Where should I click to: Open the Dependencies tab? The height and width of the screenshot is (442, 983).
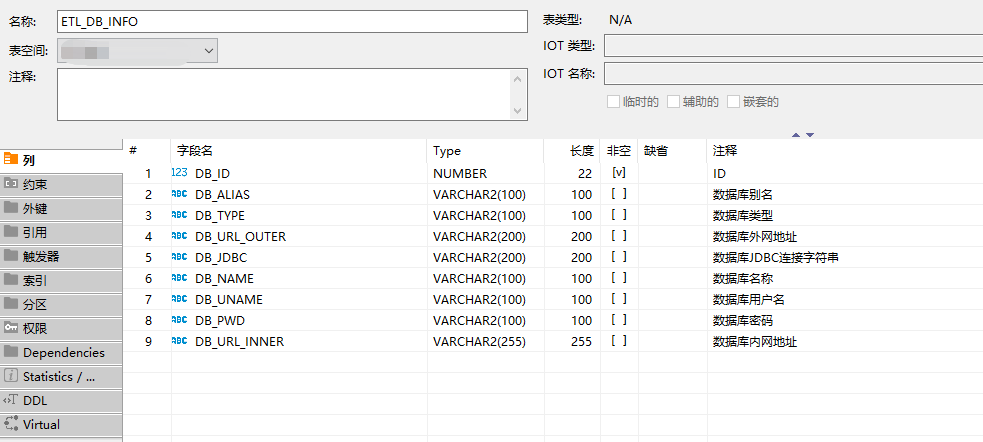[x=63, y=352]
